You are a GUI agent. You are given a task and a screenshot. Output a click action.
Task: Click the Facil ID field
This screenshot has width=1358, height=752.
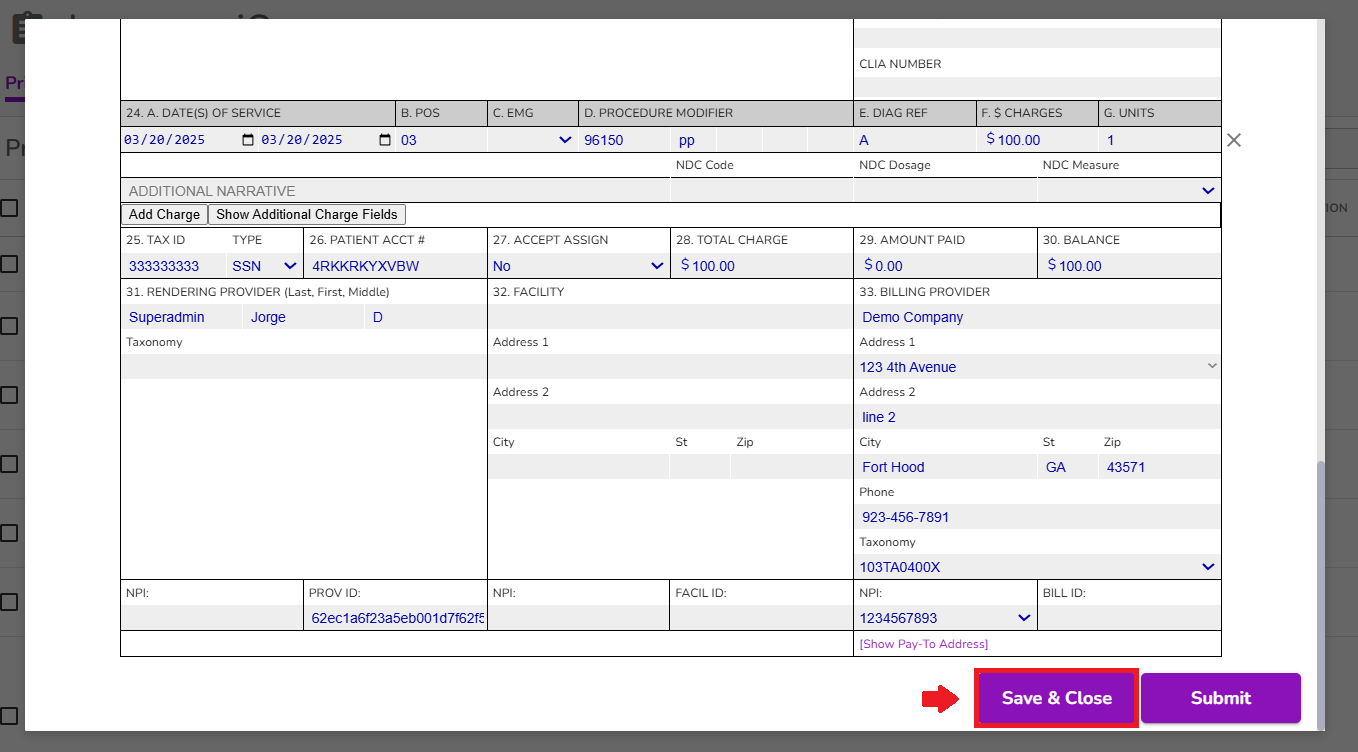[761, 617]
